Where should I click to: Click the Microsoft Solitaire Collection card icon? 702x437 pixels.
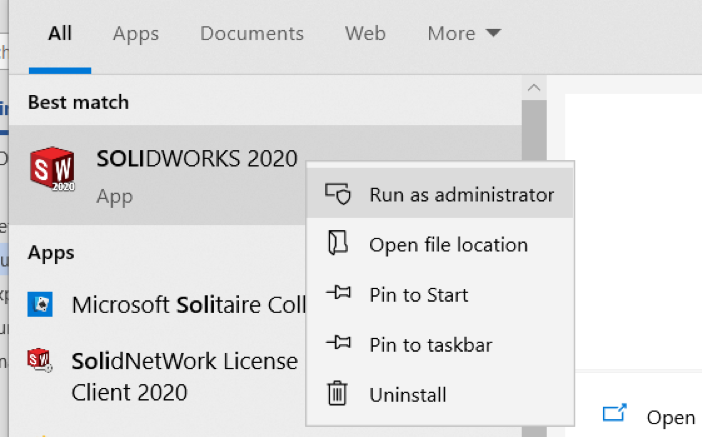pos(41,305)
